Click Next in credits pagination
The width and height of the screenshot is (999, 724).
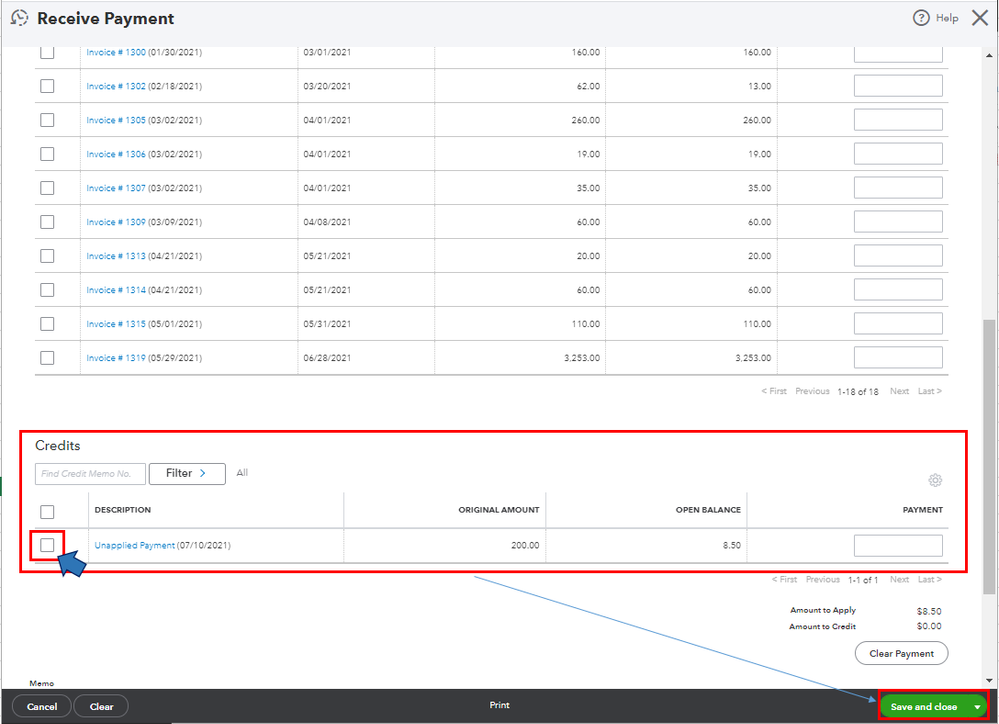point(899,579)
